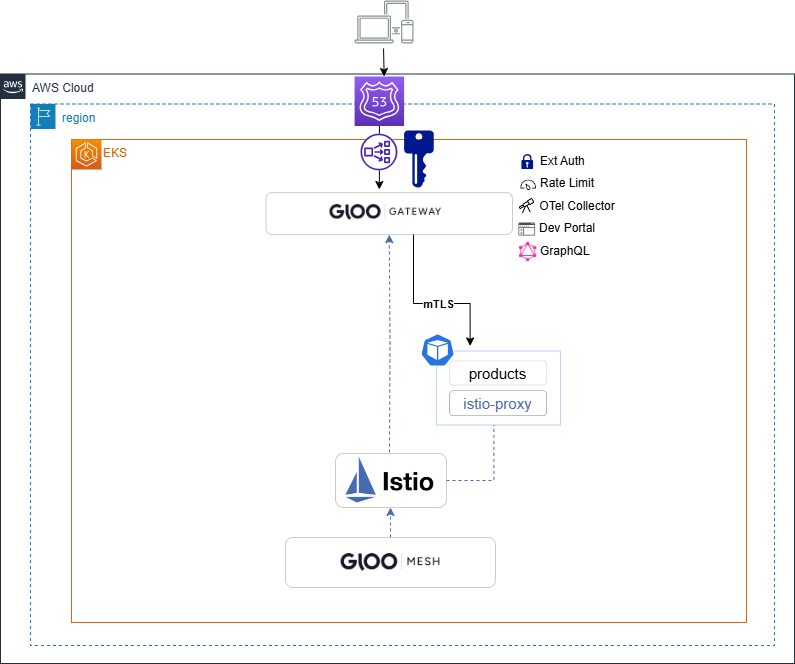The width and height of the screenshot is (795, 664).
Task: Select the Istio sail logo
Action: 360,480
